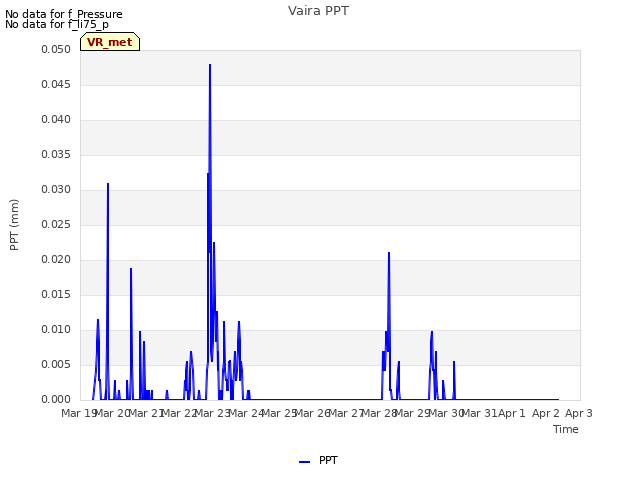Screen dimensions: 640x480
Task: Click the 0.020 y-axis tick label
Action: [x=56, y=260]
